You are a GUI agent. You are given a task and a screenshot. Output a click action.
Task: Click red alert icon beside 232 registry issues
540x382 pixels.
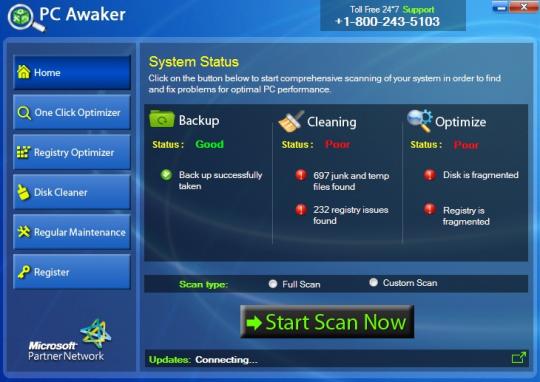301,209
